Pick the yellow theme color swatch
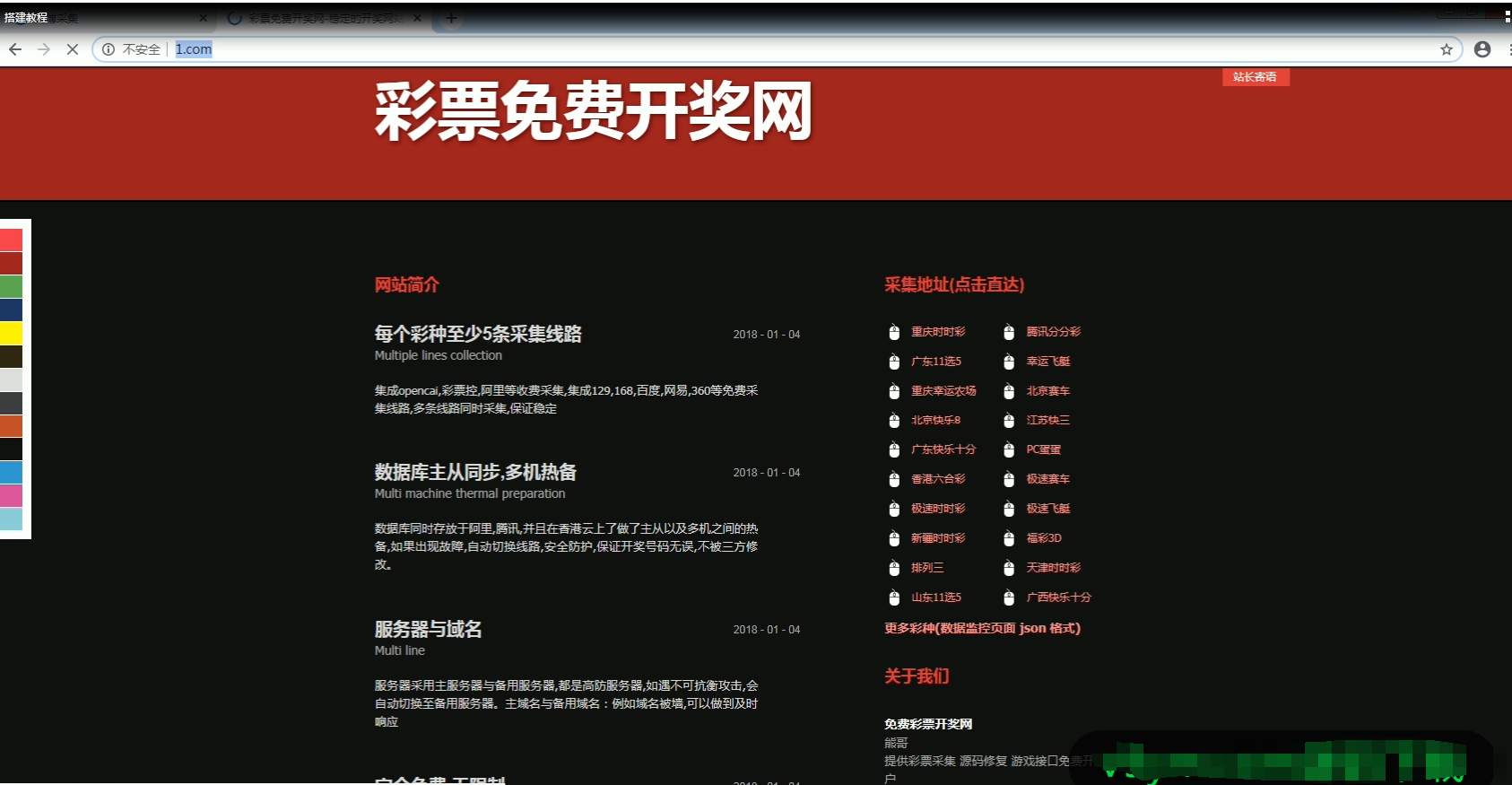 pos(11,333)
